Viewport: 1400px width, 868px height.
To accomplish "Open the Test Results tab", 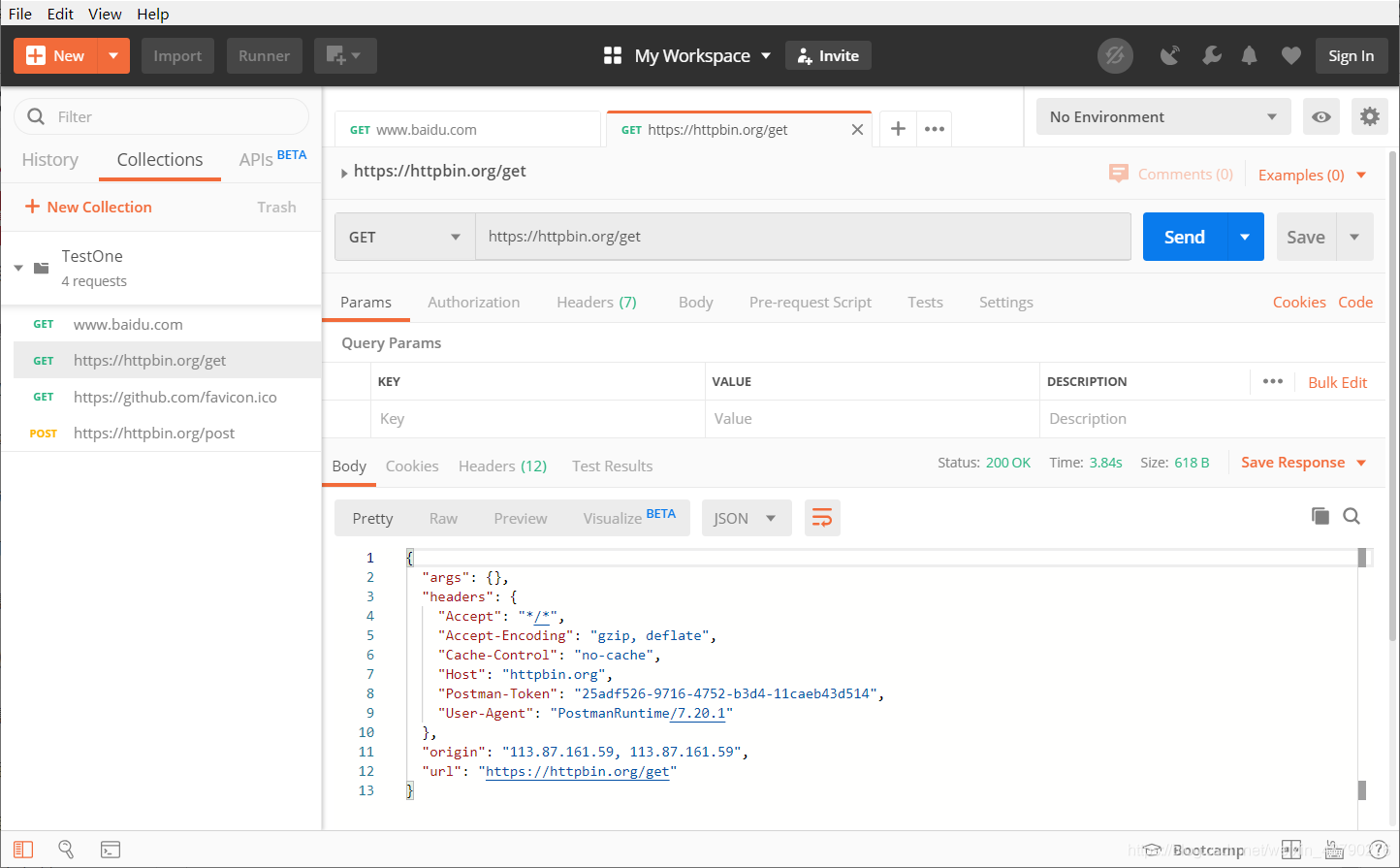I will coord(613,466).
